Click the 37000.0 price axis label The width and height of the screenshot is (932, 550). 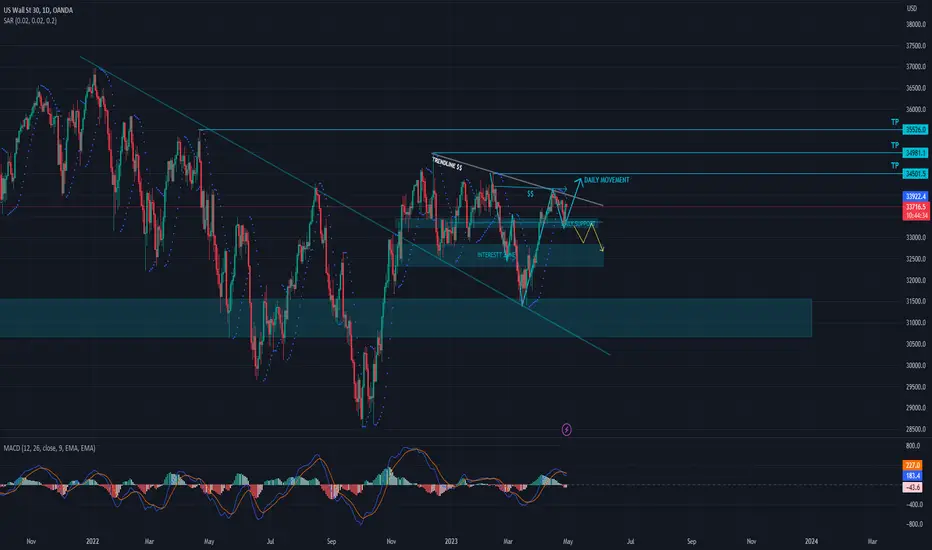[916, 67]
